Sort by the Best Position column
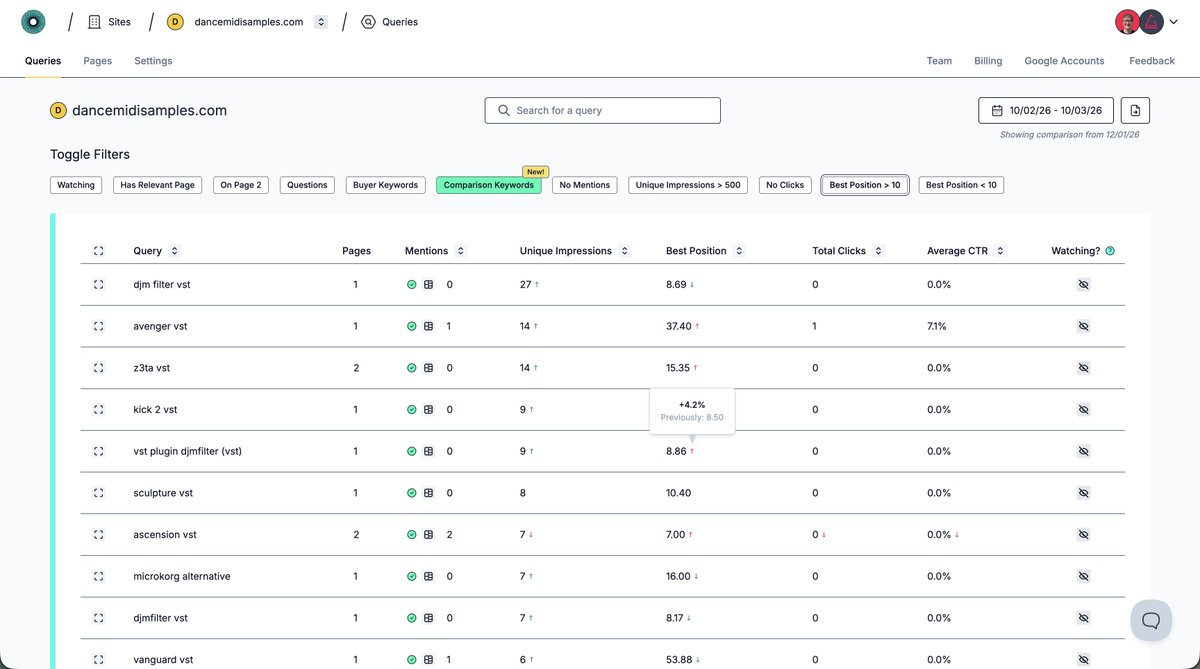Image resolution: width=1200 pixels, height=669 pixels. coord(740,251)
